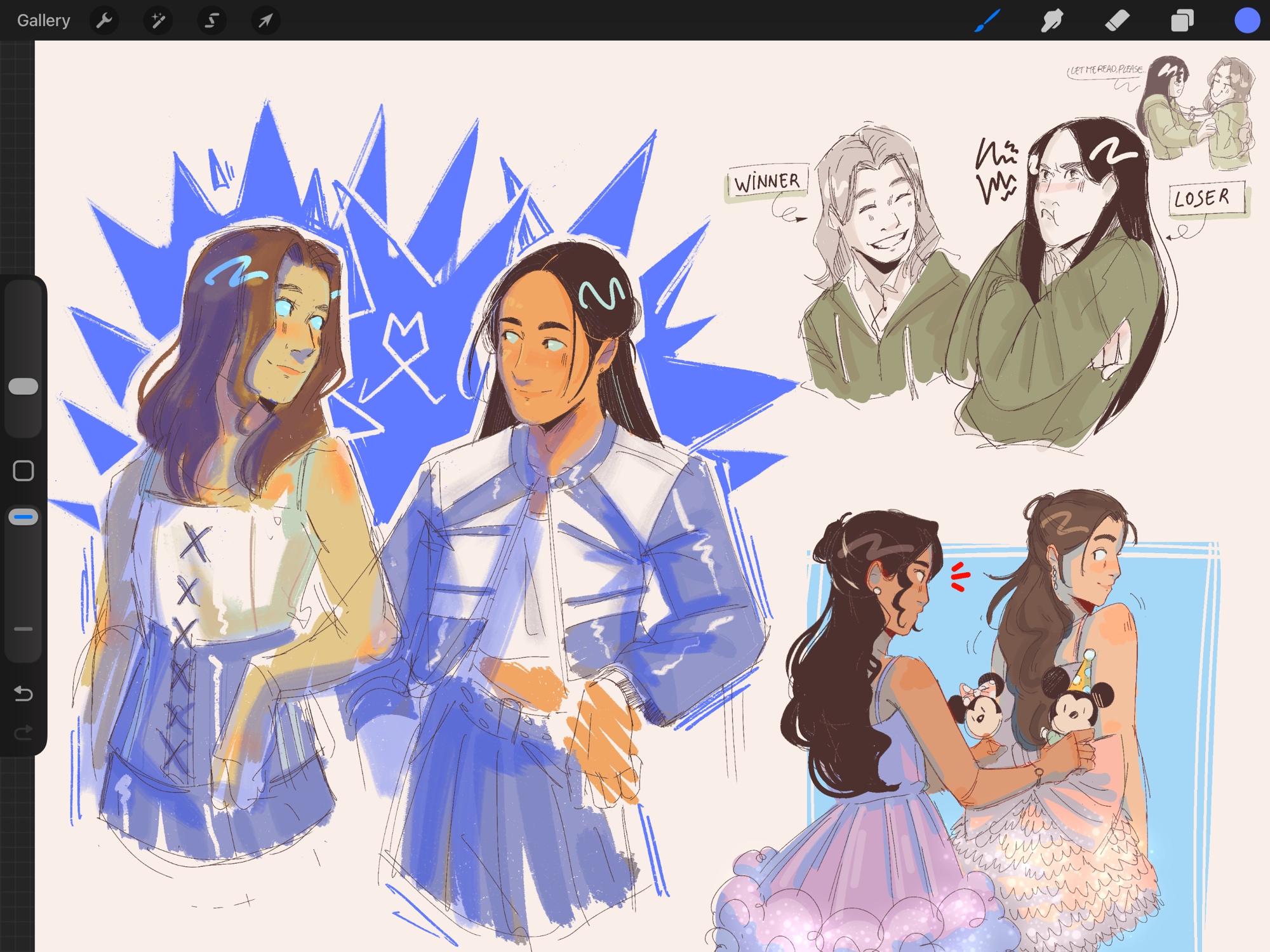Click the LOSER label on canvas
The height and width of the screenshot is (952, 1270).
pos(1203,198)
